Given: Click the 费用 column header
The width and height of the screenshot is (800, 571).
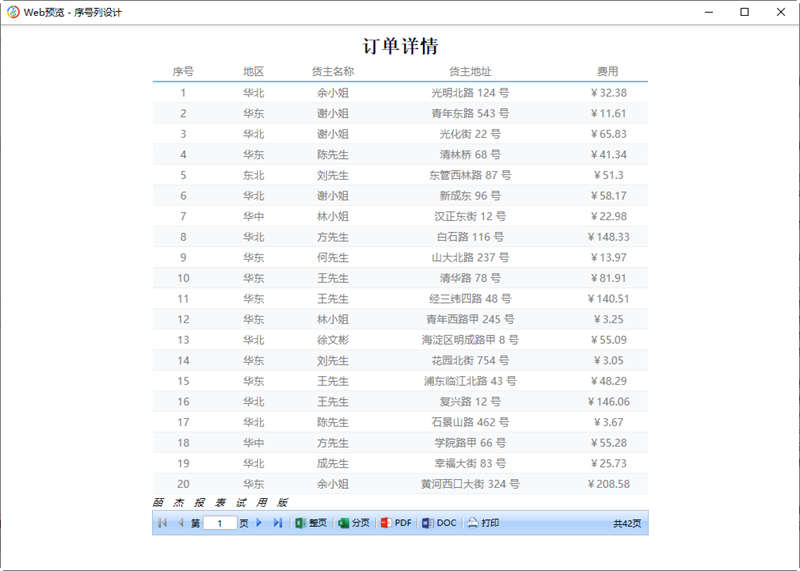Looking at the screenshot, I should pyautogui.click(x=608, y=71).
